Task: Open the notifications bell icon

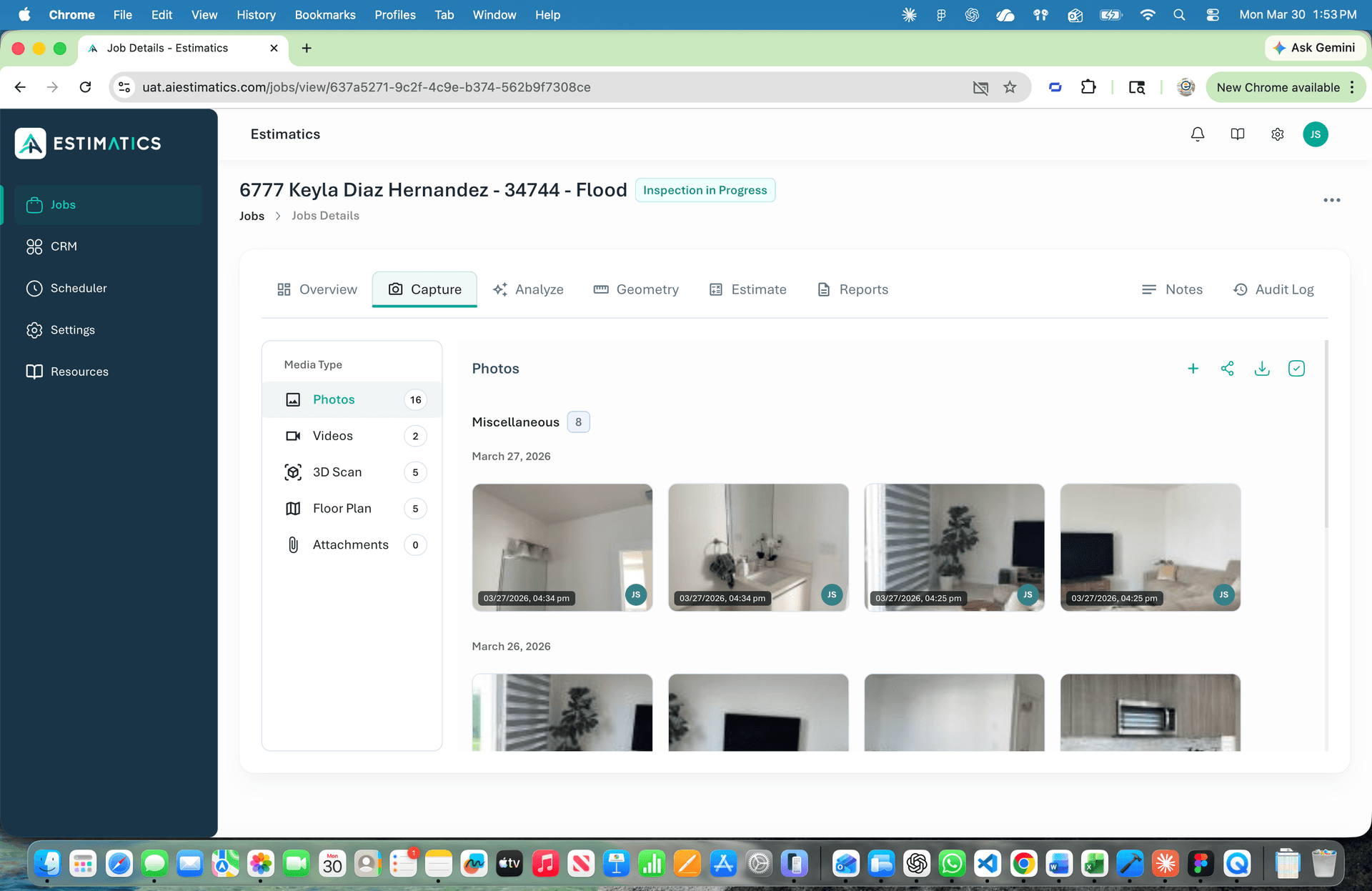Action: click(1198, 134)
